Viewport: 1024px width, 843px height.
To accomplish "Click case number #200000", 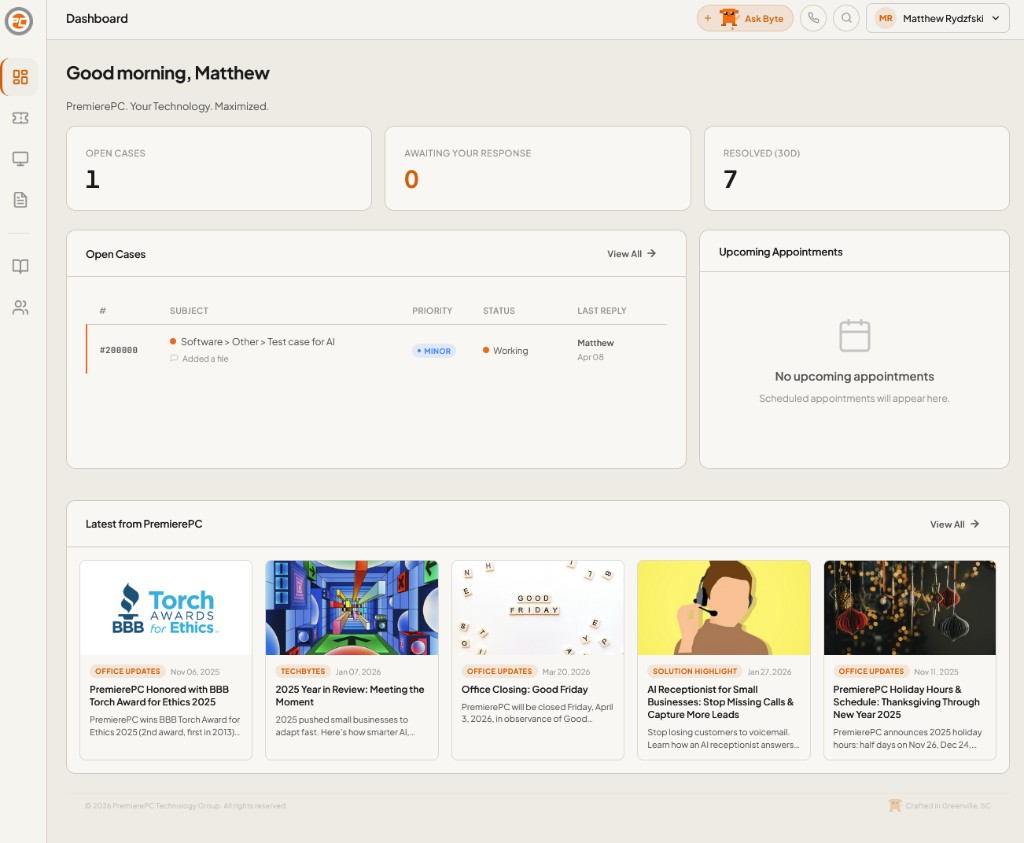I will point(118,350).
